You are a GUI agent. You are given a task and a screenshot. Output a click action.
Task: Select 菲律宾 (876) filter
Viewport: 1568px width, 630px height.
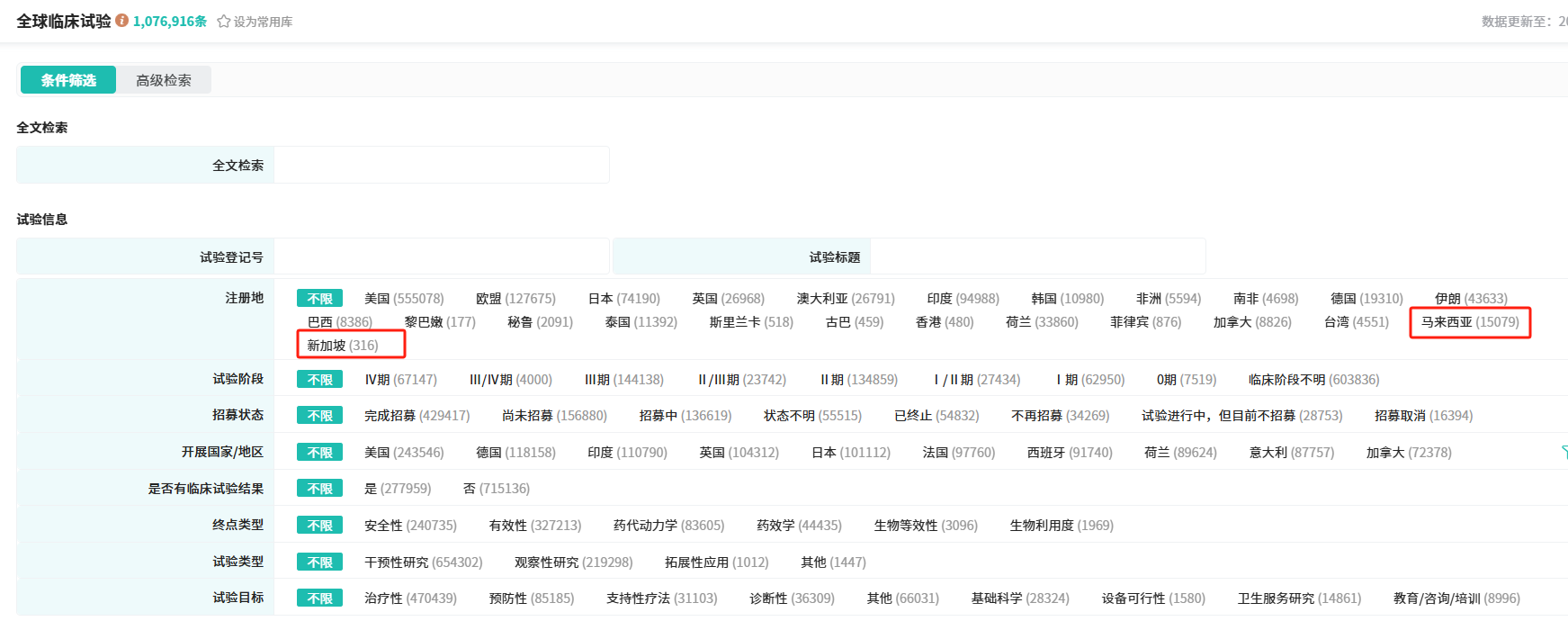[x=1146, y=322]
